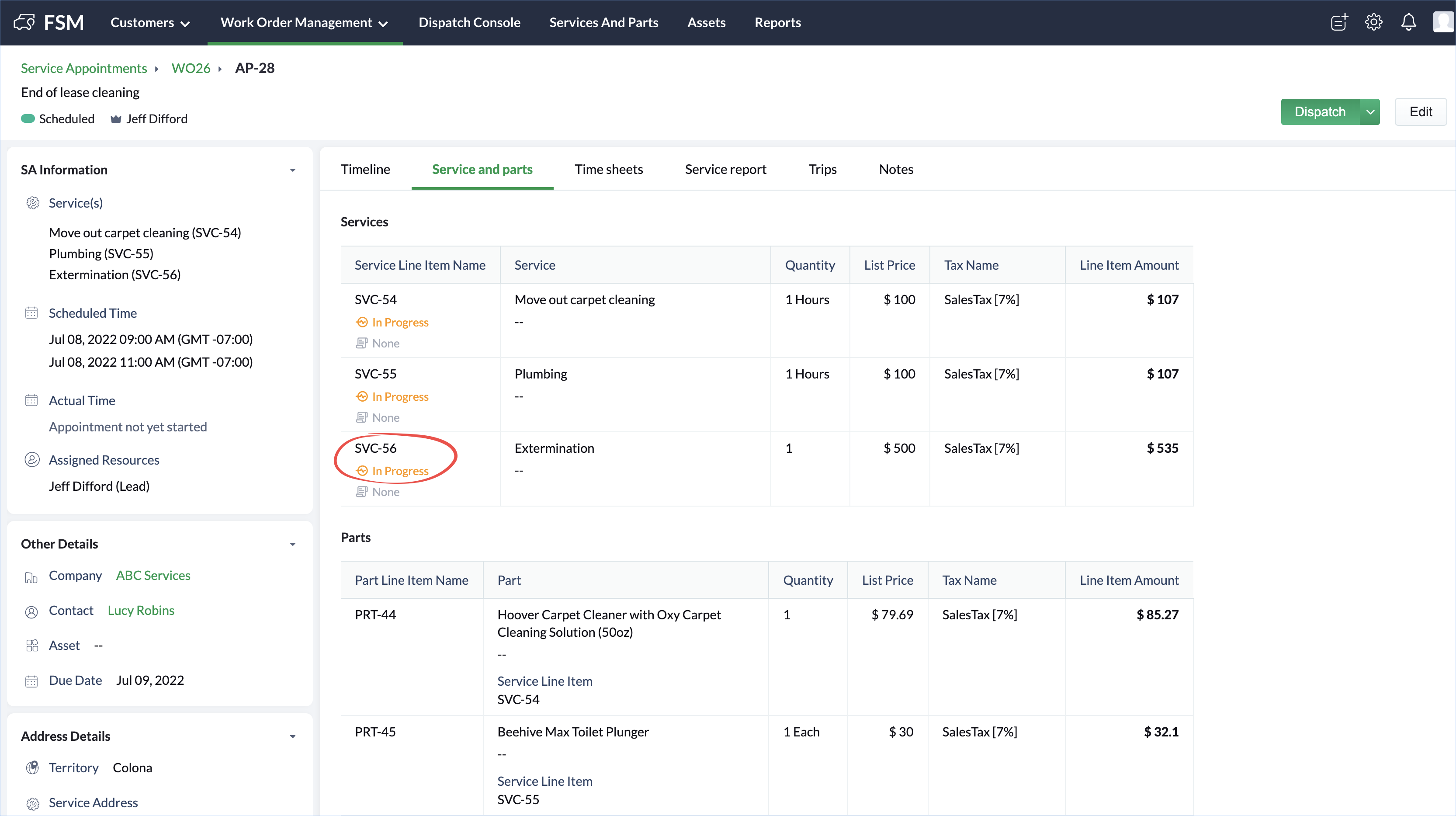
Task: Collapse the Address Details section
Action: pos(293,736)
